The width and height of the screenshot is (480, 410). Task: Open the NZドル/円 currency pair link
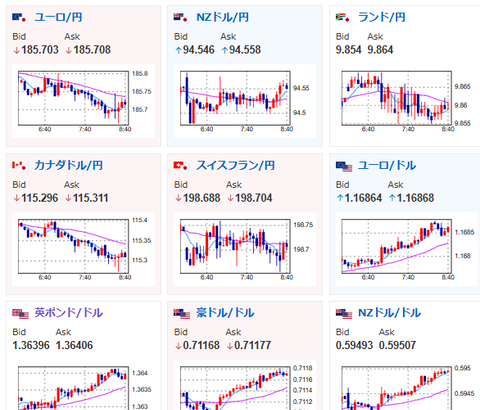click(223, 17)
